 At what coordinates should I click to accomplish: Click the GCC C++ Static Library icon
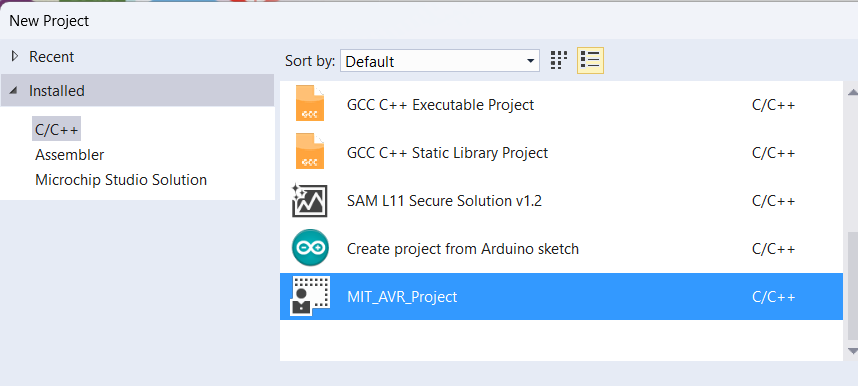(x=310, y=151)
